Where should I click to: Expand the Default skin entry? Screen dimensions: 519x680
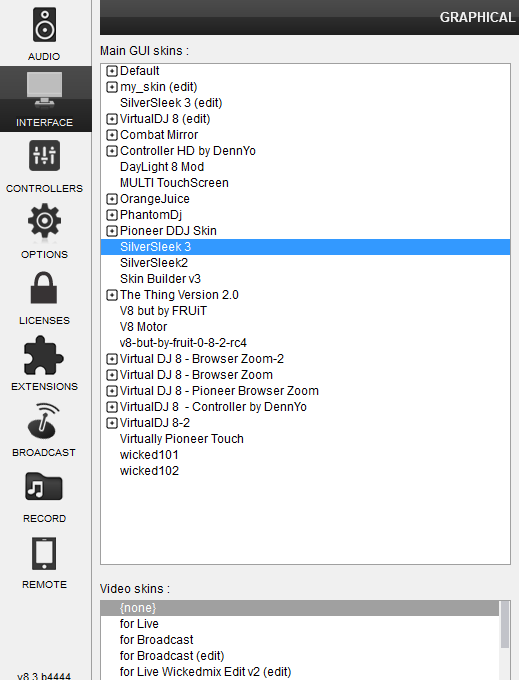(x=112, y=71)
